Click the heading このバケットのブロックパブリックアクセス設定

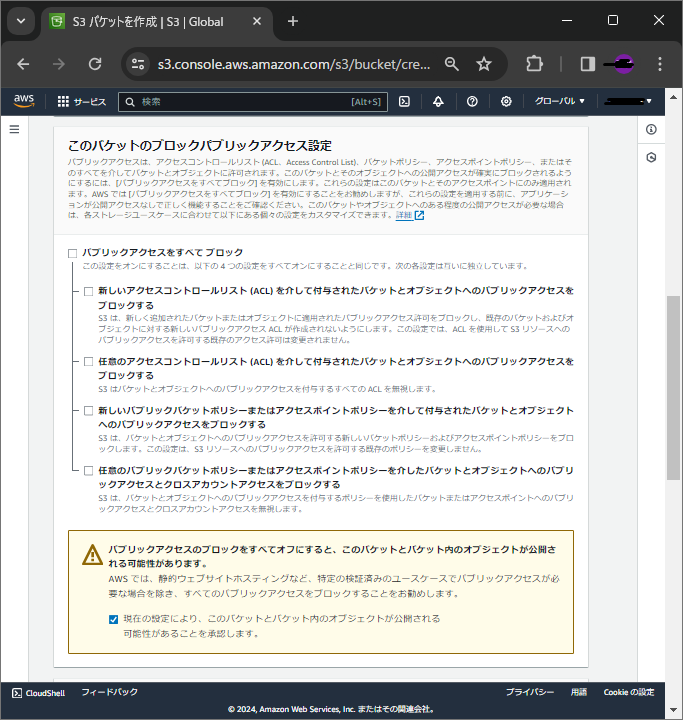(200, 146)
